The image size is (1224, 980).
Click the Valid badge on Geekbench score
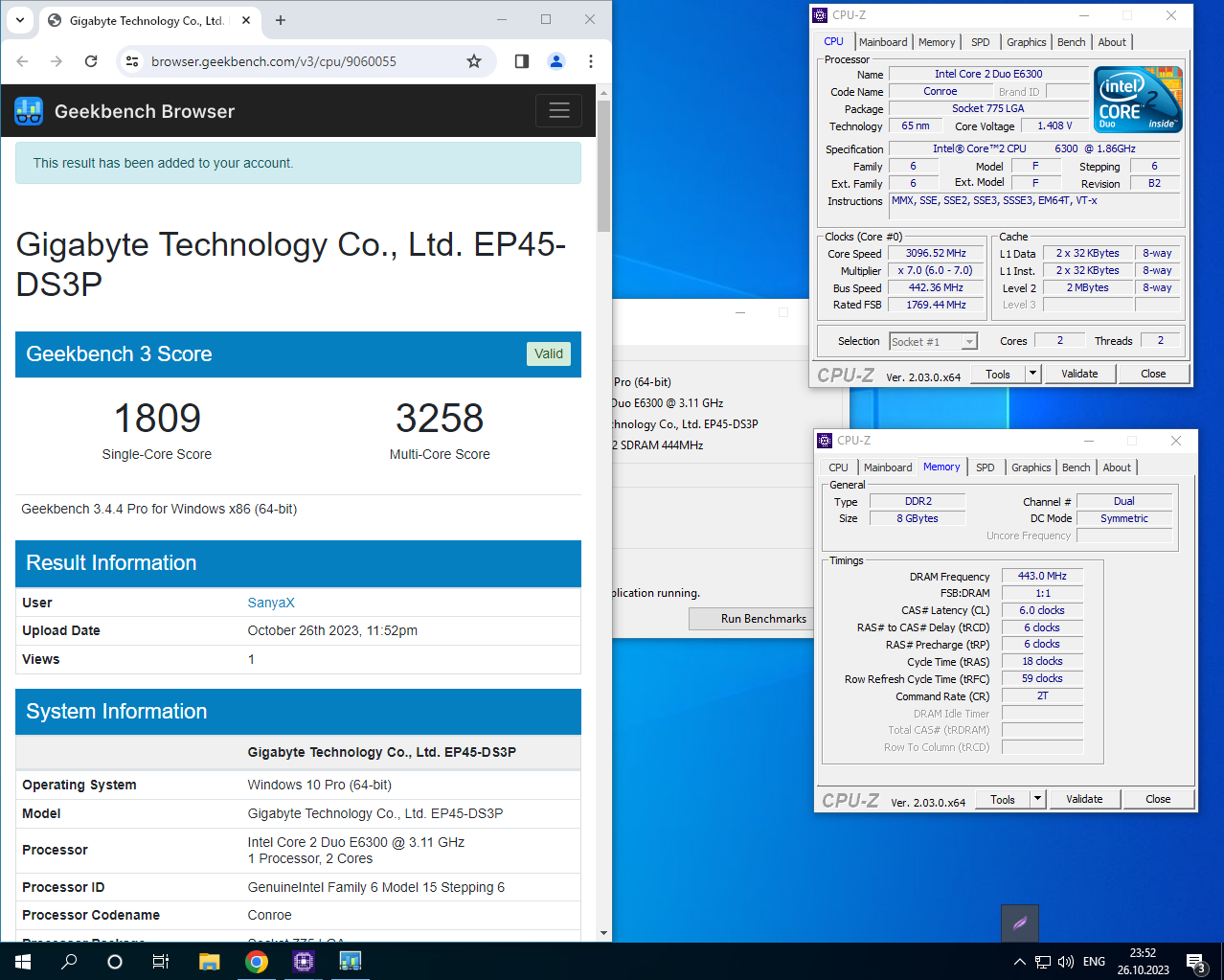pos(549,353)
